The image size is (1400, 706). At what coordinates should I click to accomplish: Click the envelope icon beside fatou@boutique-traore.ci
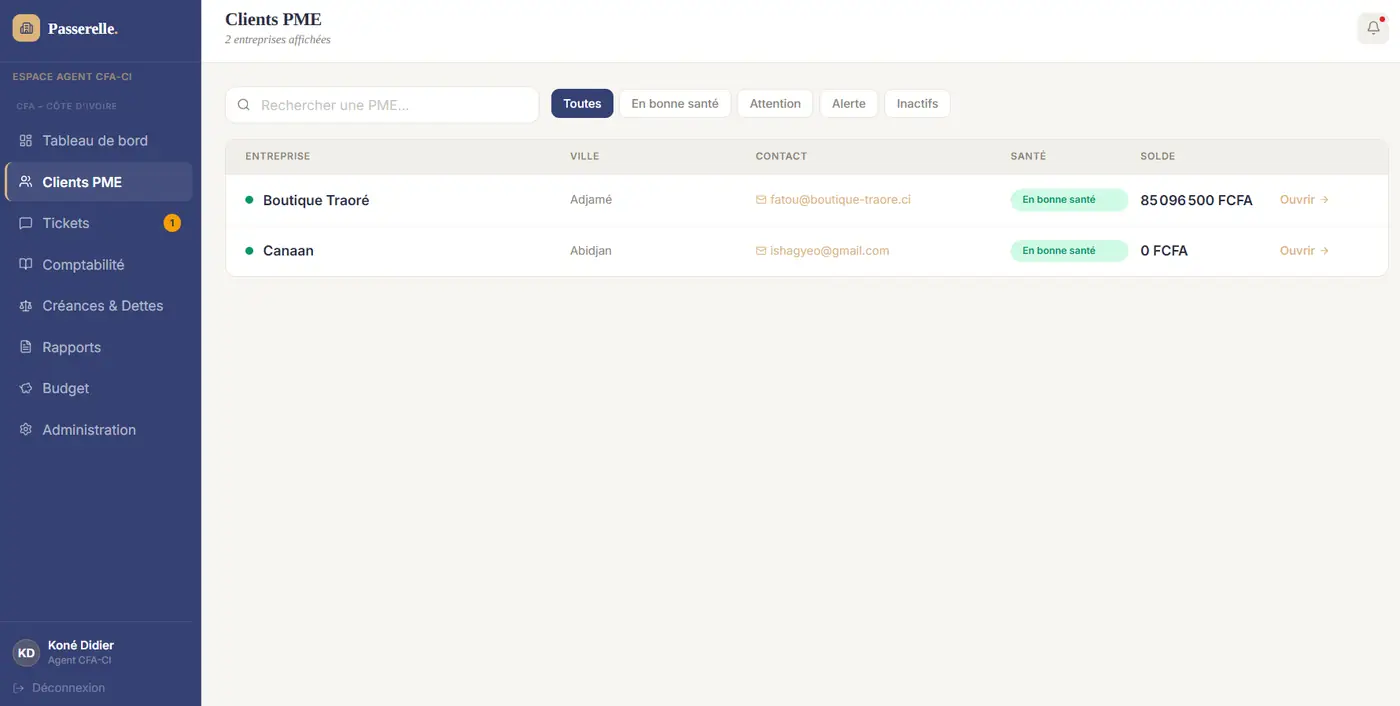(x=761, y=200)
